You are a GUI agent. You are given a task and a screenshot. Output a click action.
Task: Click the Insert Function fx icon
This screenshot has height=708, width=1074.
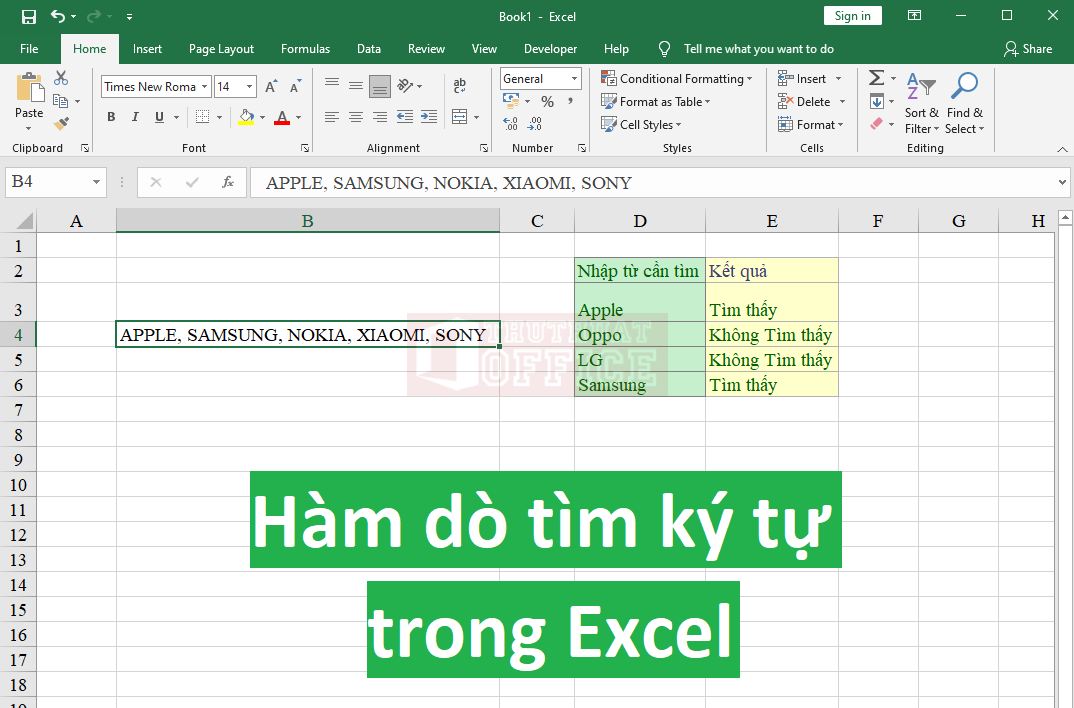pos(228,183)
